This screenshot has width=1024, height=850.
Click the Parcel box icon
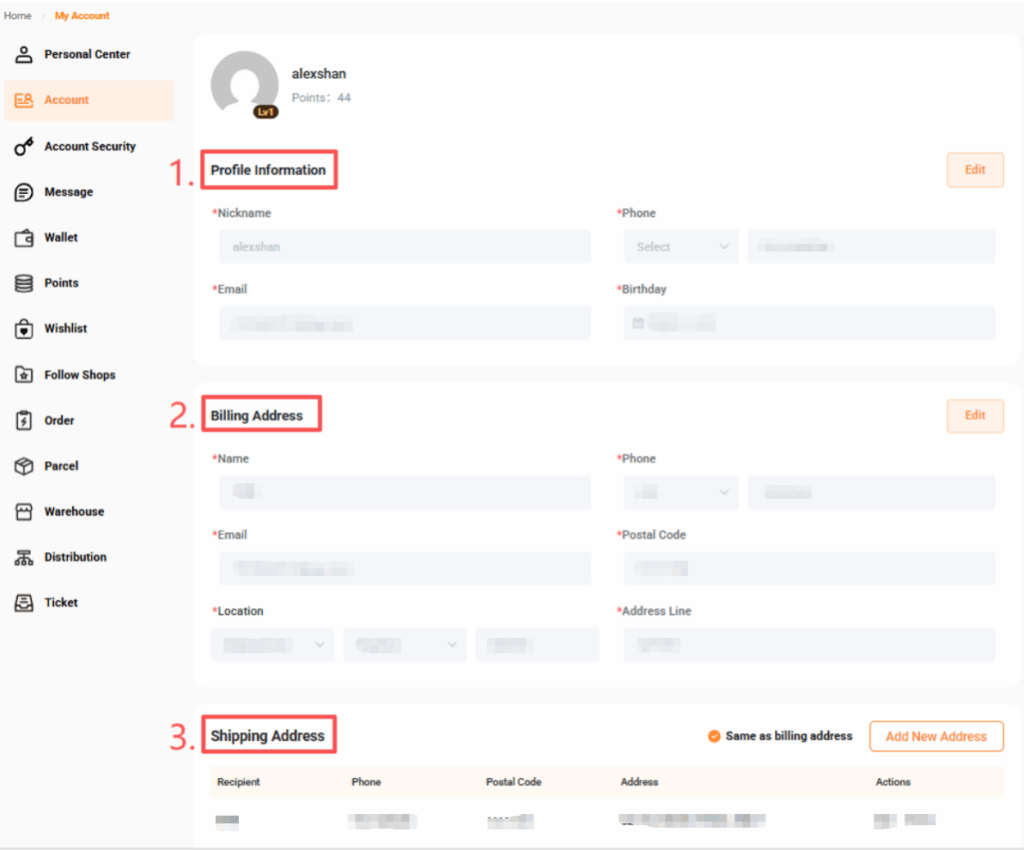click(24, 466)
